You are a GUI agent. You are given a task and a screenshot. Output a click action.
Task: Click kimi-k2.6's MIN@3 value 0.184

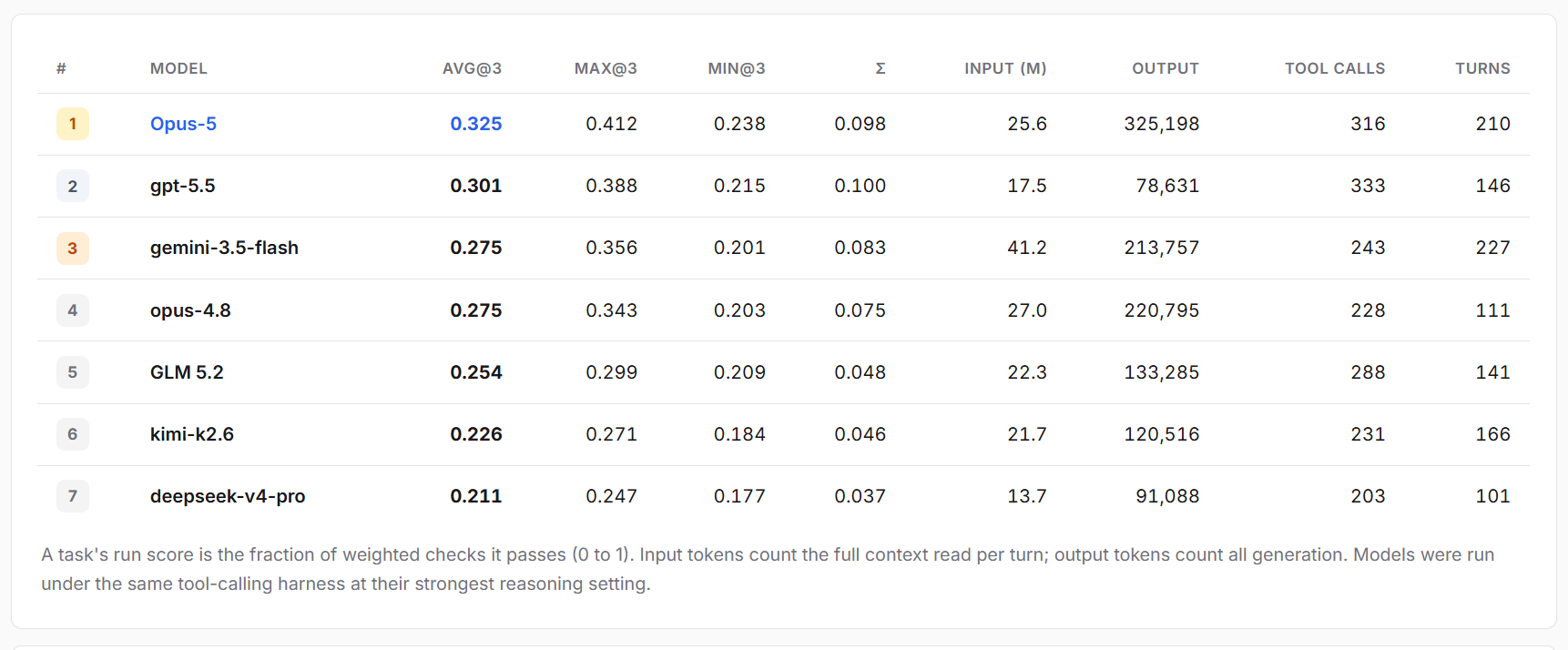pyautogui.click(x=739, y=434)
